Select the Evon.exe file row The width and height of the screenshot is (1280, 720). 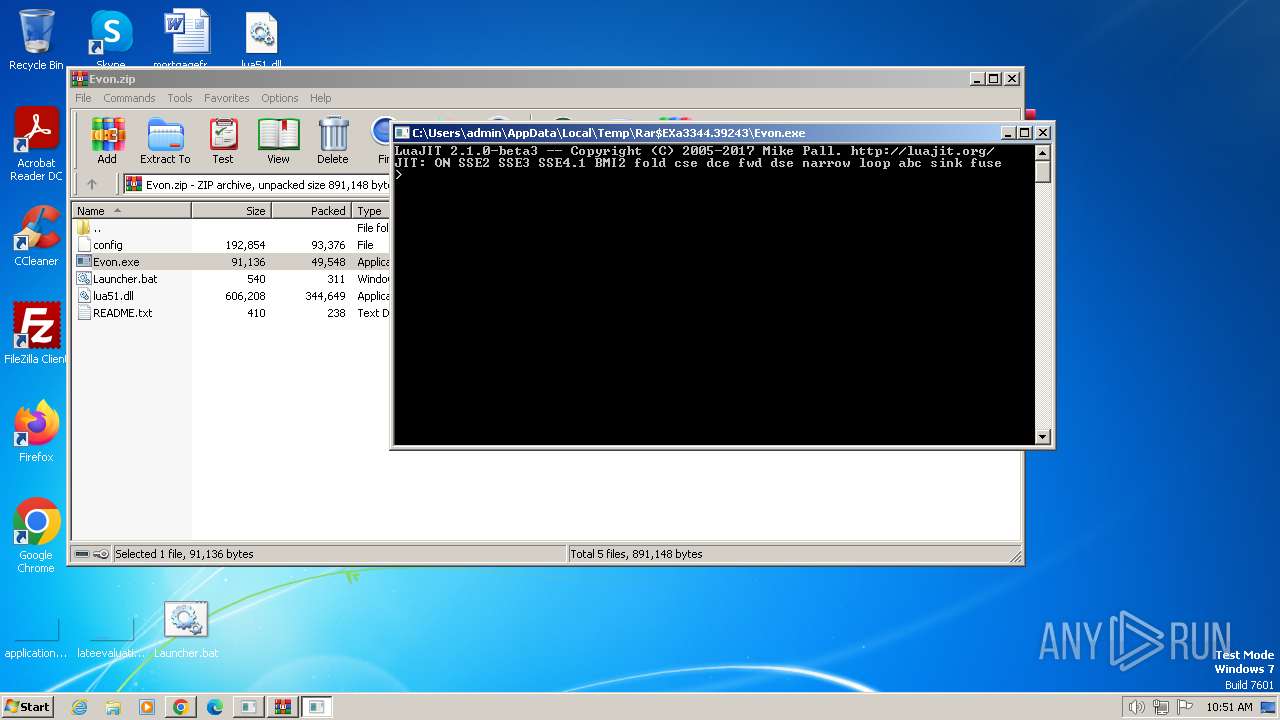point(231,262)
